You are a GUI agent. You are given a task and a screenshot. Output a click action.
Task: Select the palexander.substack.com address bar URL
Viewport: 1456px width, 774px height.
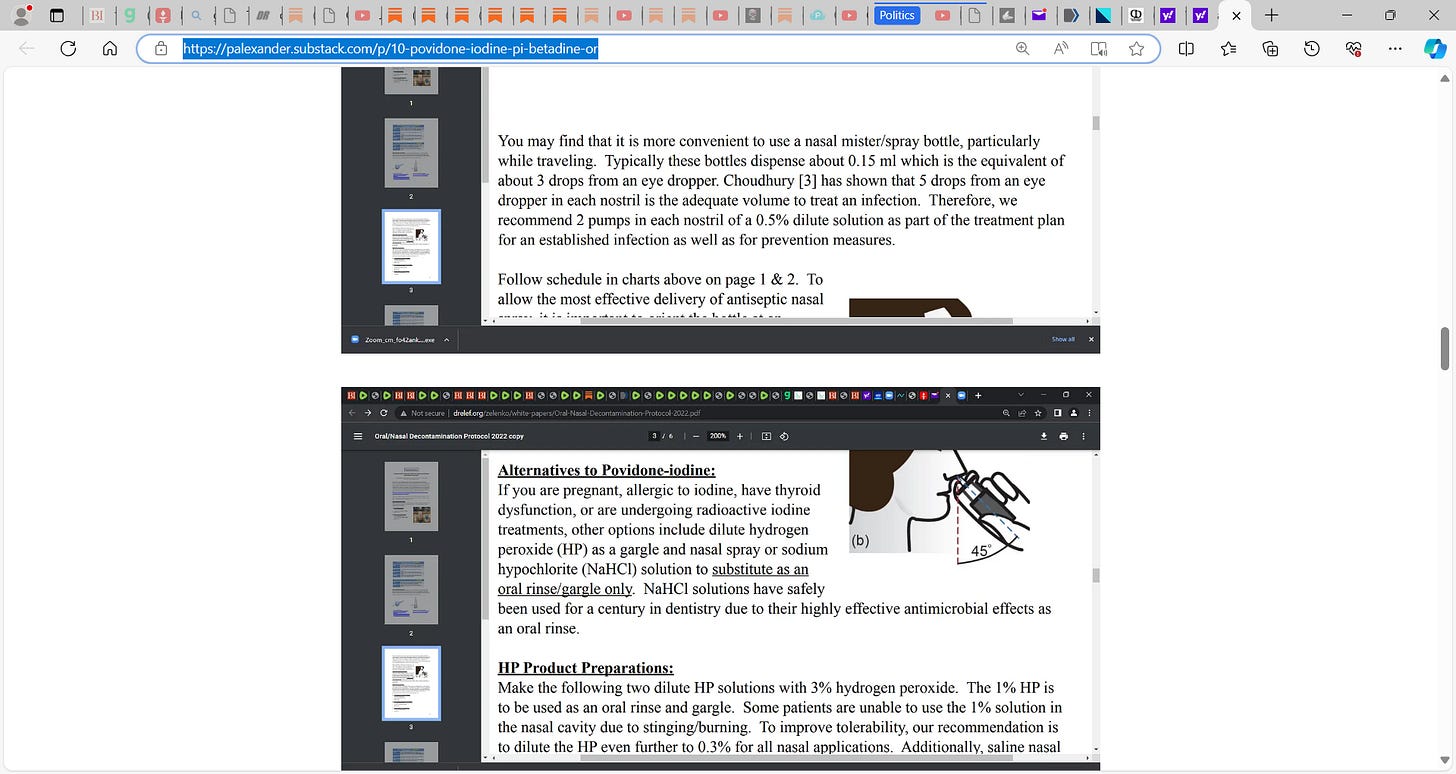[x=390, y=48]
